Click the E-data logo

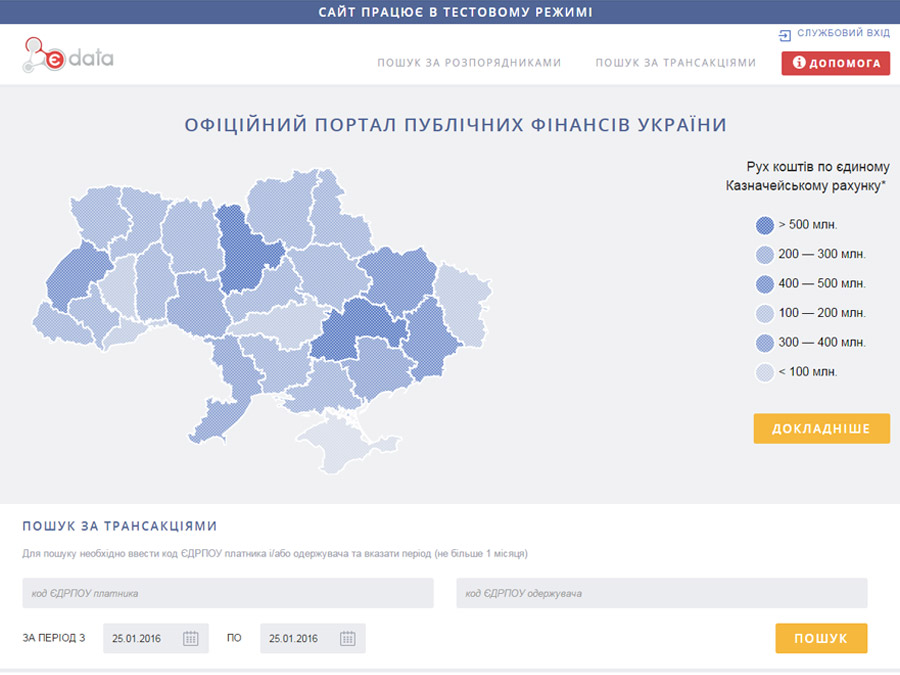click(x=67, y=57)
